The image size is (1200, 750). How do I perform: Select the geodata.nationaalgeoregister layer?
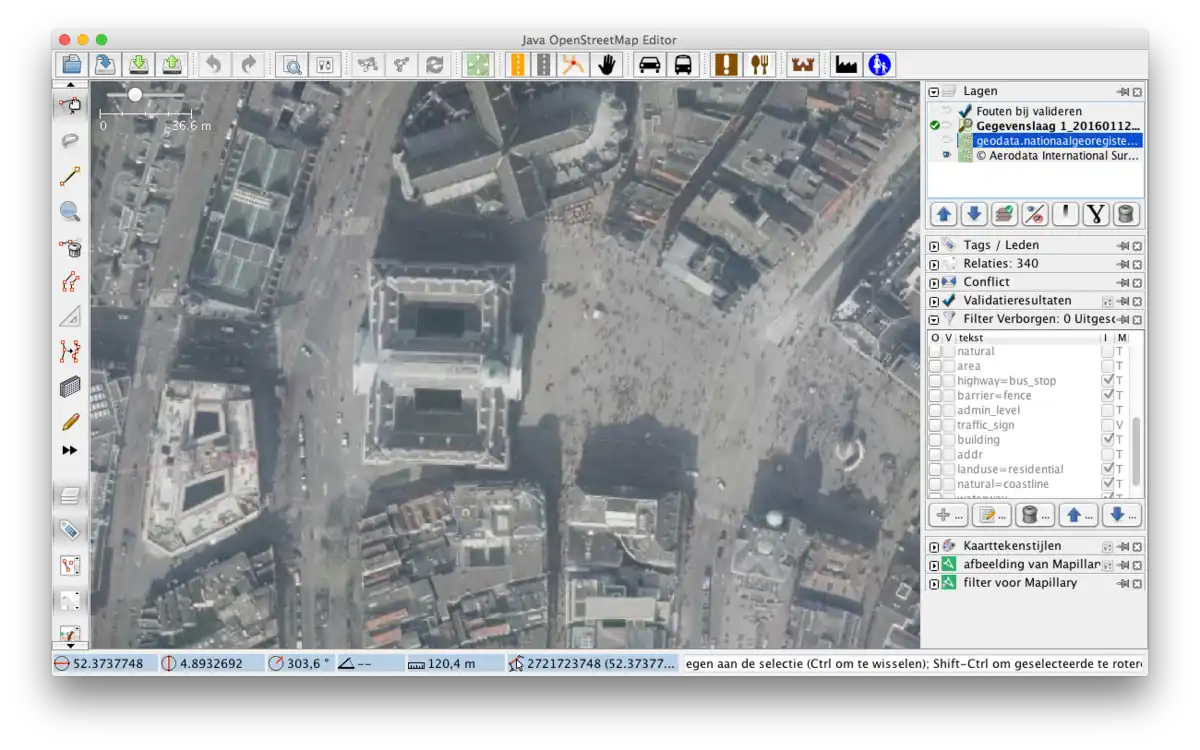pyautogui.click(x=1056, y=141)
